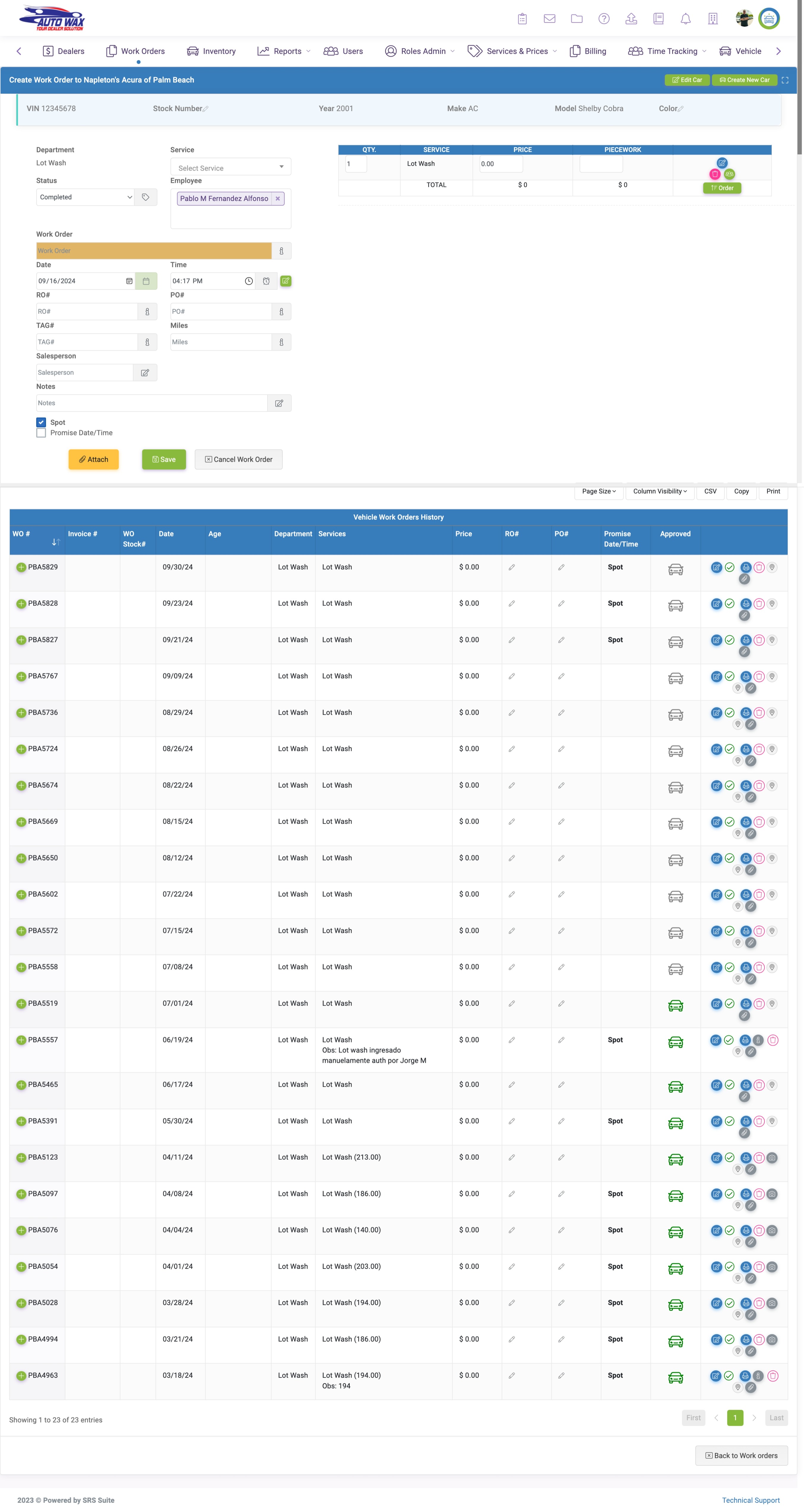Image resolution: width=804 pixels, height=1512 pixels.
Task: Enable the Promise Date/Time checkbox
Action: 41,433
